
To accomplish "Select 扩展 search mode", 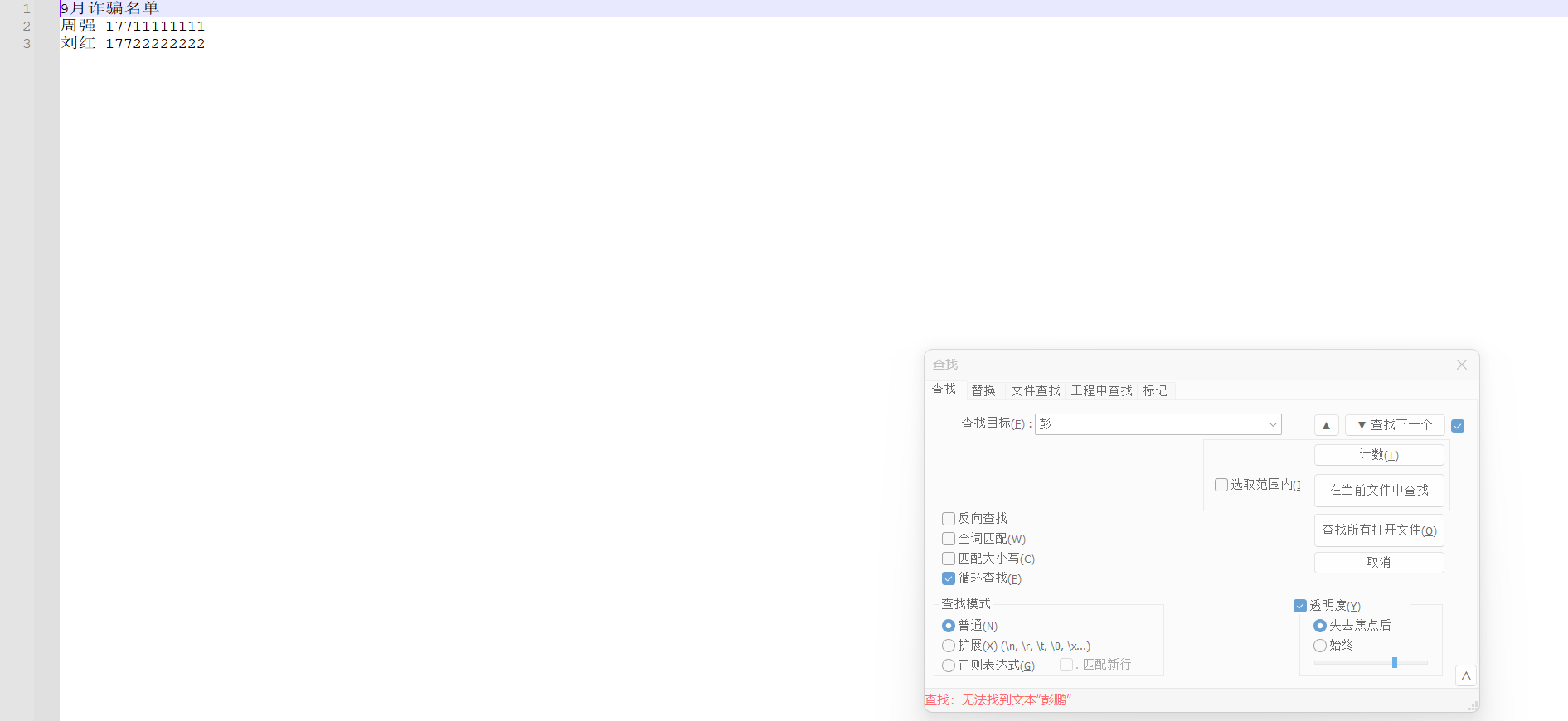I will [x=949, y=646].
